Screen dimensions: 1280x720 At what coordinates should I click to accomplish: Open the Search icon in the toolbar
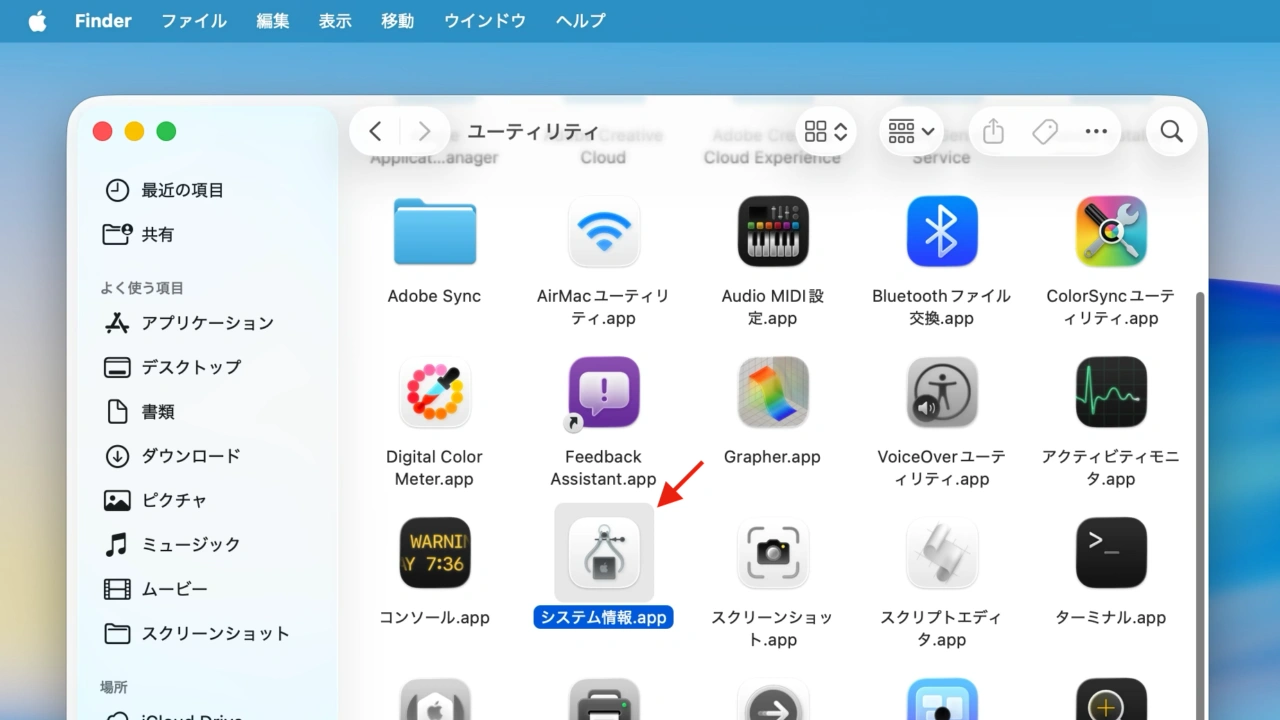click(1170, 131)
